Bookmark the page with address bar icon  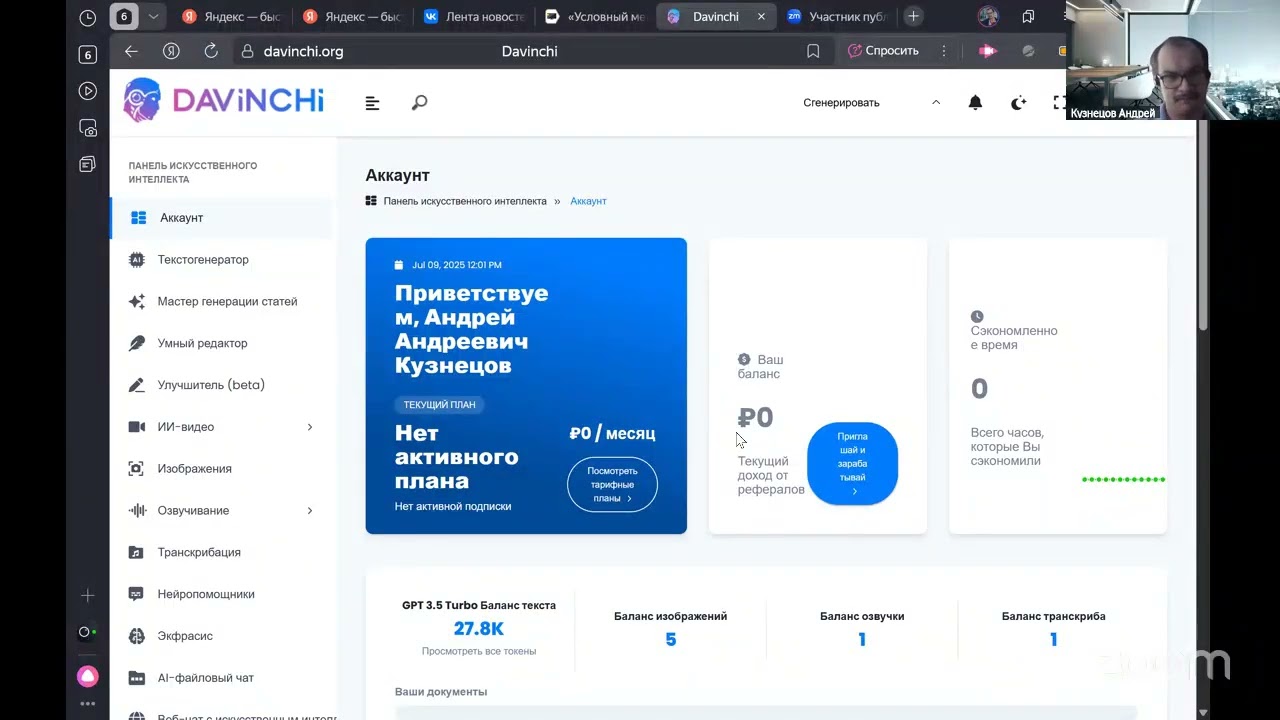pyautogui.click(x=813, y=51)
